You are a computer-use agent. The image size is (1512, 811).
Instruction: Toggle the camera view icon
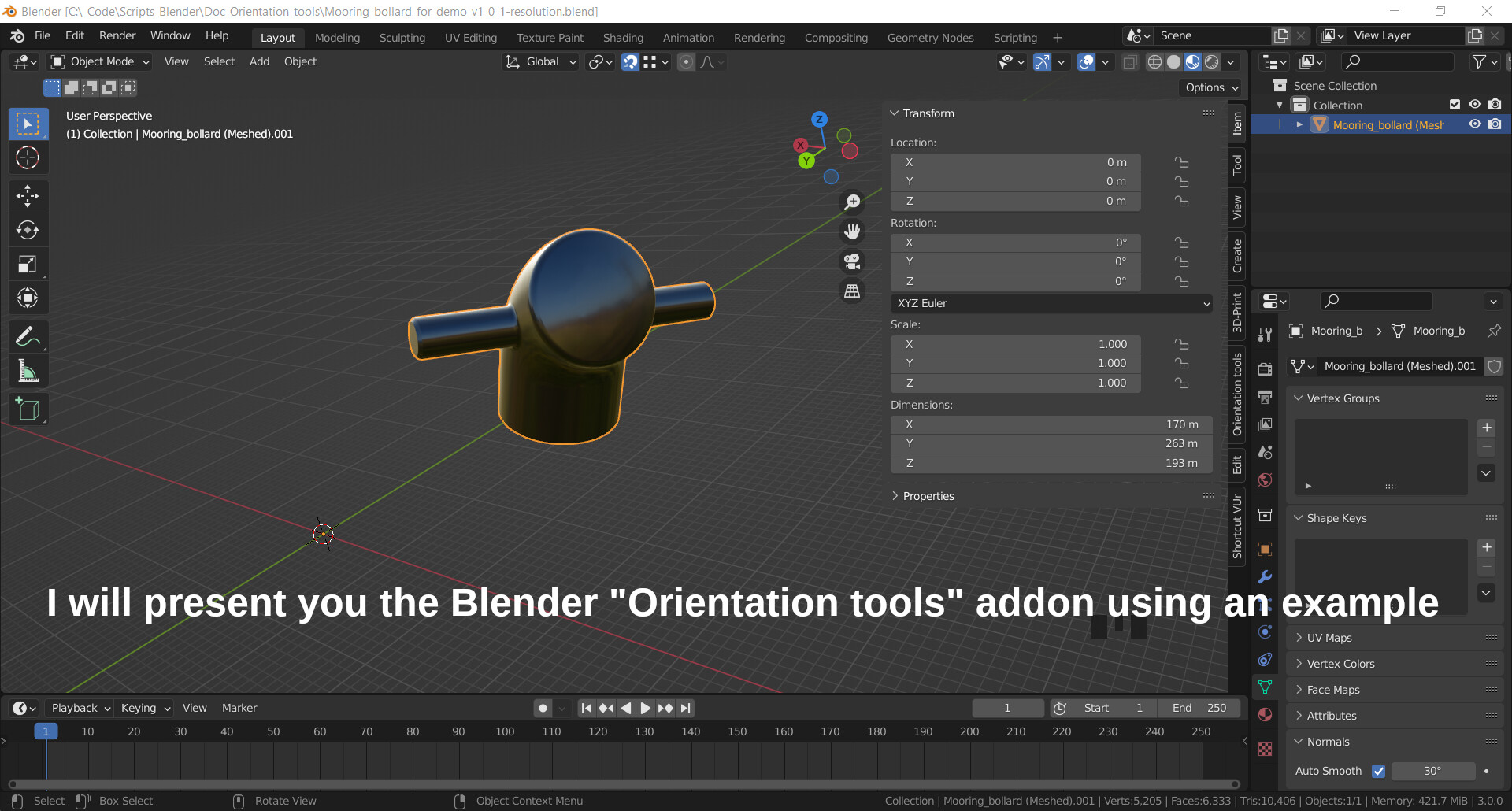[x=852, y=261]
